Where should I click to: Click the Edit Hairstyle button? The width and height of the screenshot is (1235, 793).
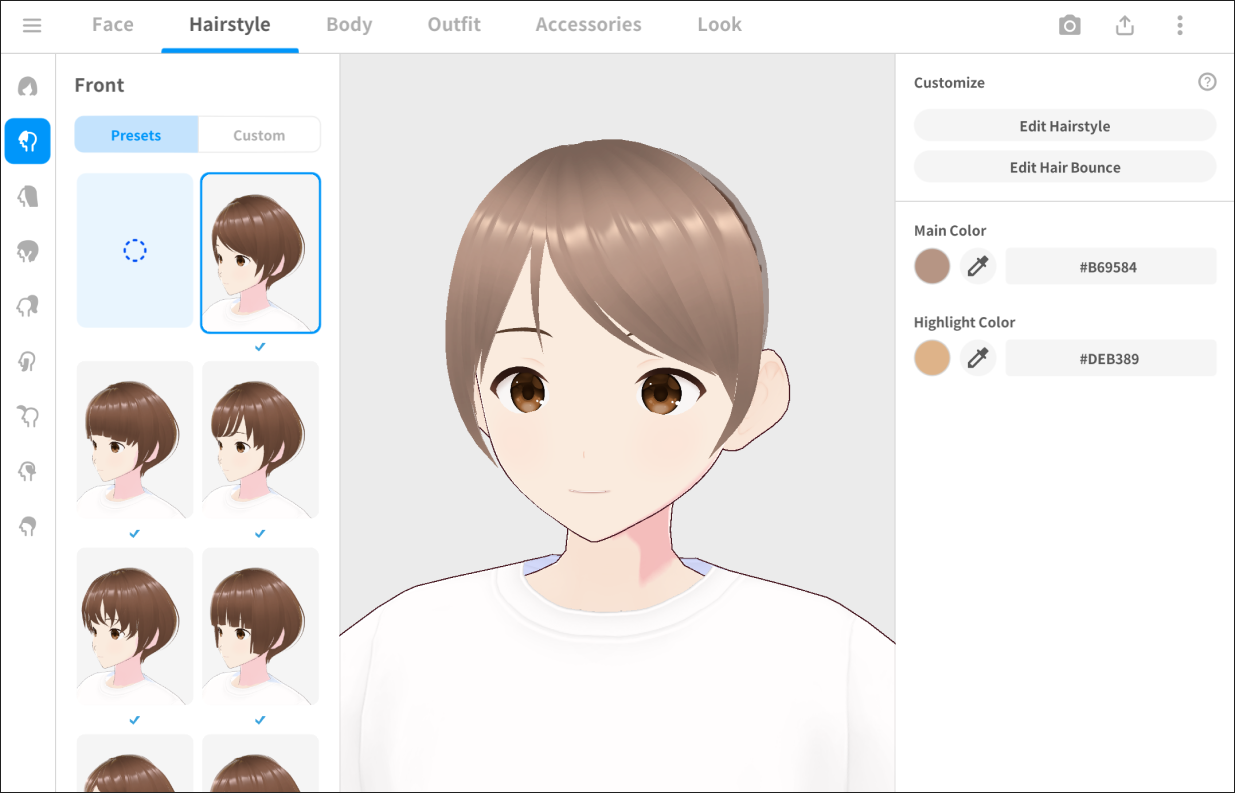pos(1064,126)
